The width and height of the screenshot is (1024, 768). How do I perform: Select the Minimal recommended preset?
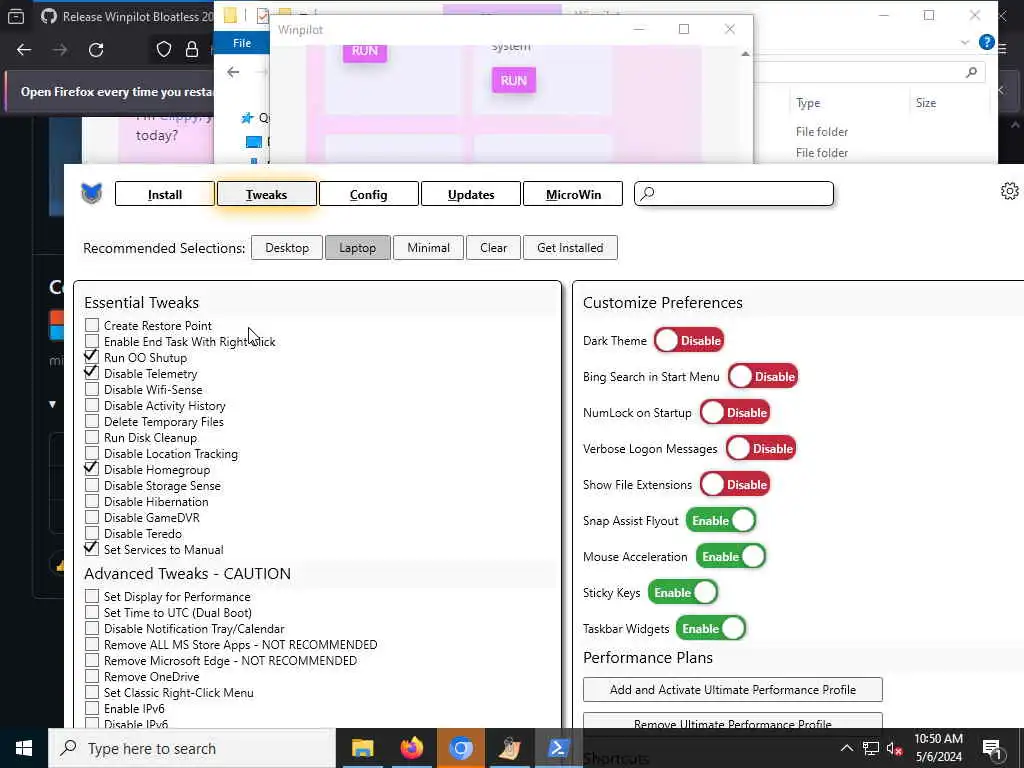[x=428, y=248]
